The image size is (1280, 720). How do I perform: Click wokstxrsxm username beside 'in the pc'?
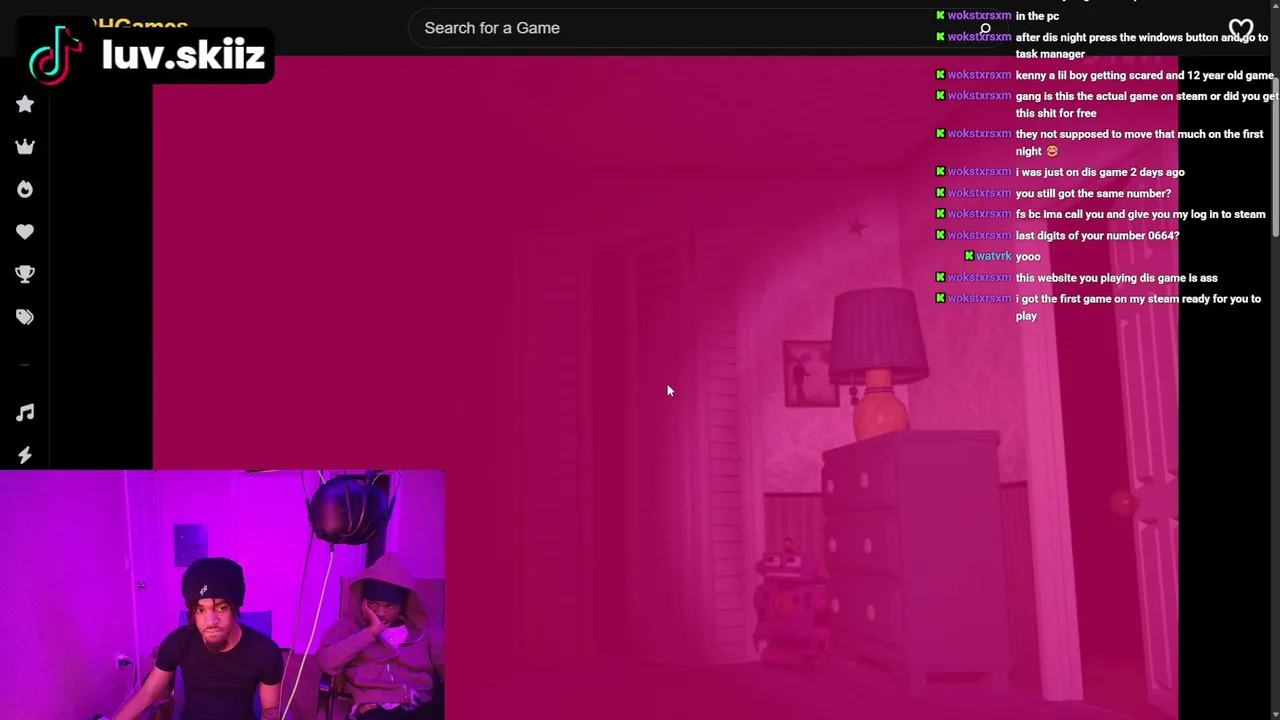click(x=979, y=16)
